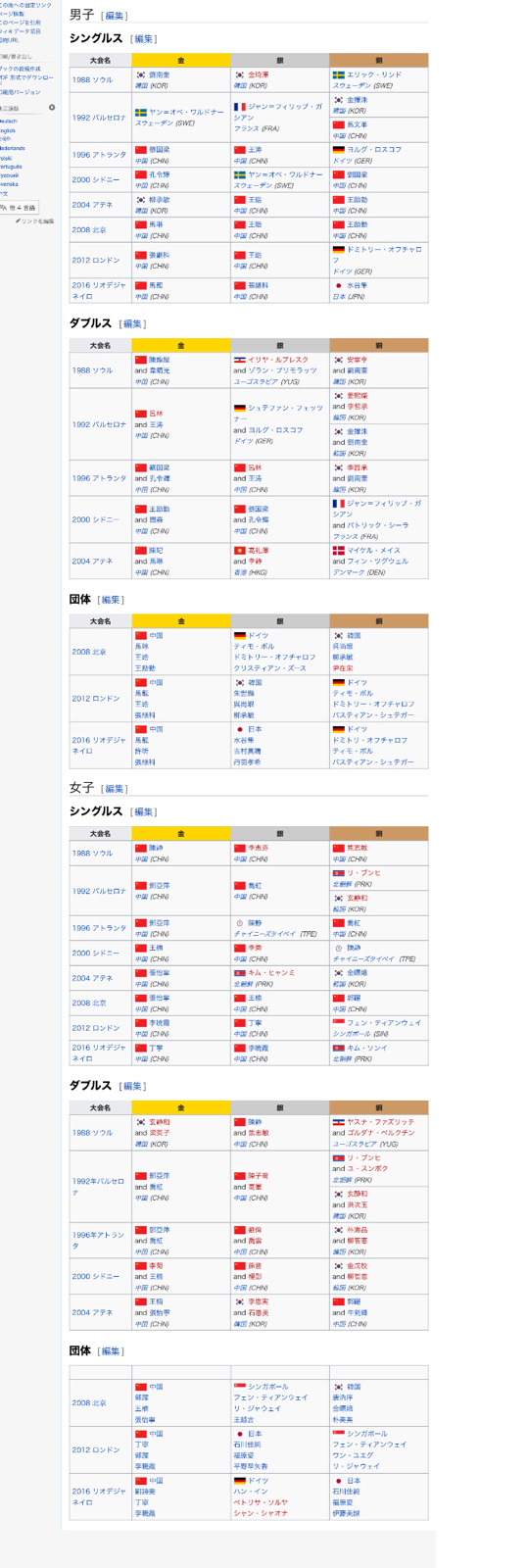The width and height of the screenshot is (527, 1568).
Task: Open パトリック・シーラ player link
Action: click(378, 525)
